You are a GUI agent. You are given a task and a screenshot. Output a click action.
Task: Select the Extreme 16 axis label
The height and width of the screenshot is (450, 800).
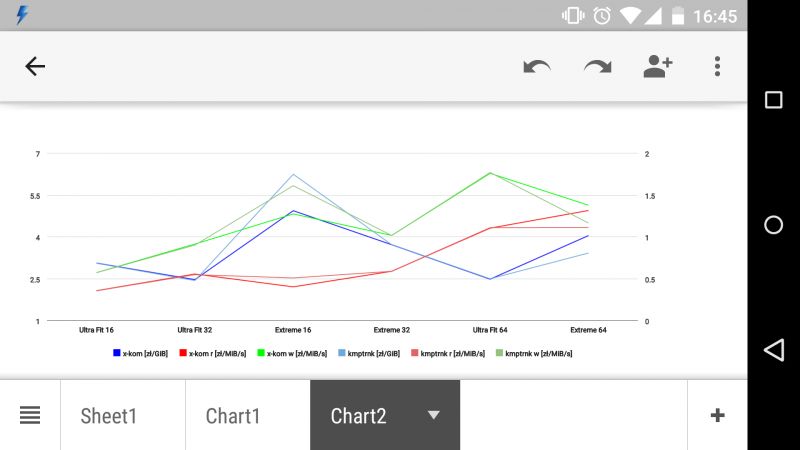point(293,330)
